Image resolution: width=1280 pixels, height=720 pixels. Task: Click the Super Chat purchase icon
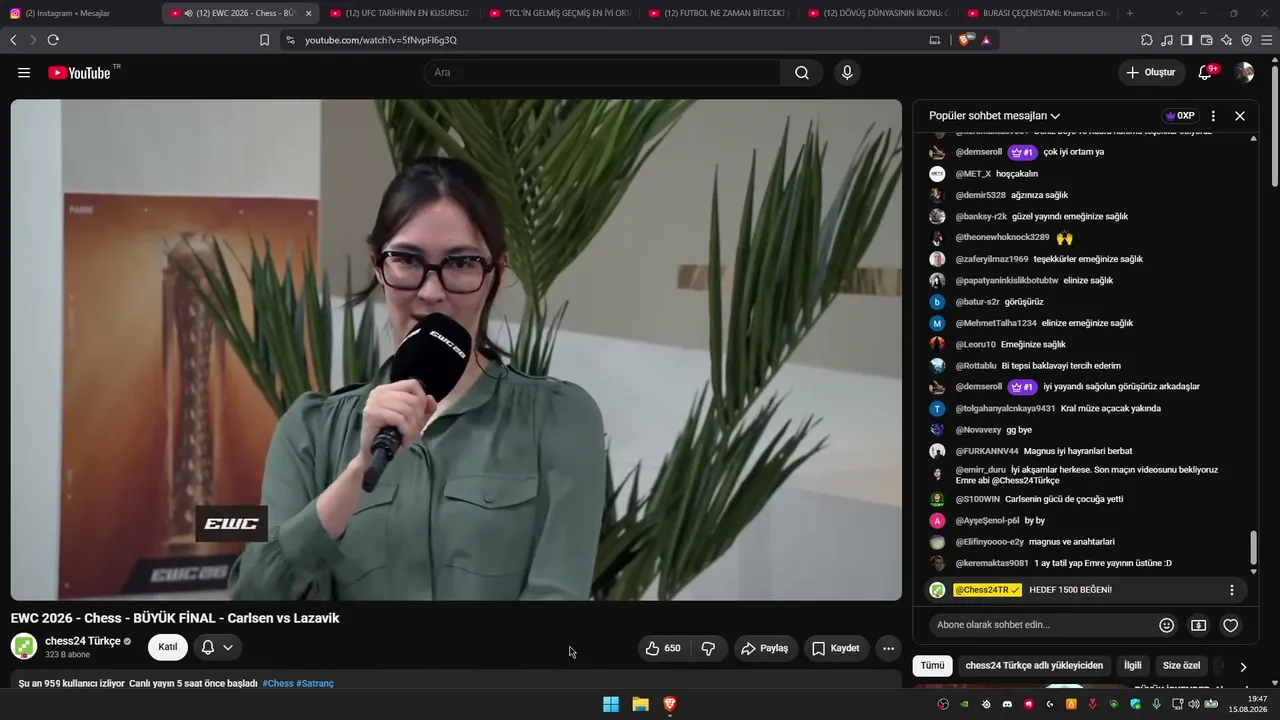[x=1198, y=625]
